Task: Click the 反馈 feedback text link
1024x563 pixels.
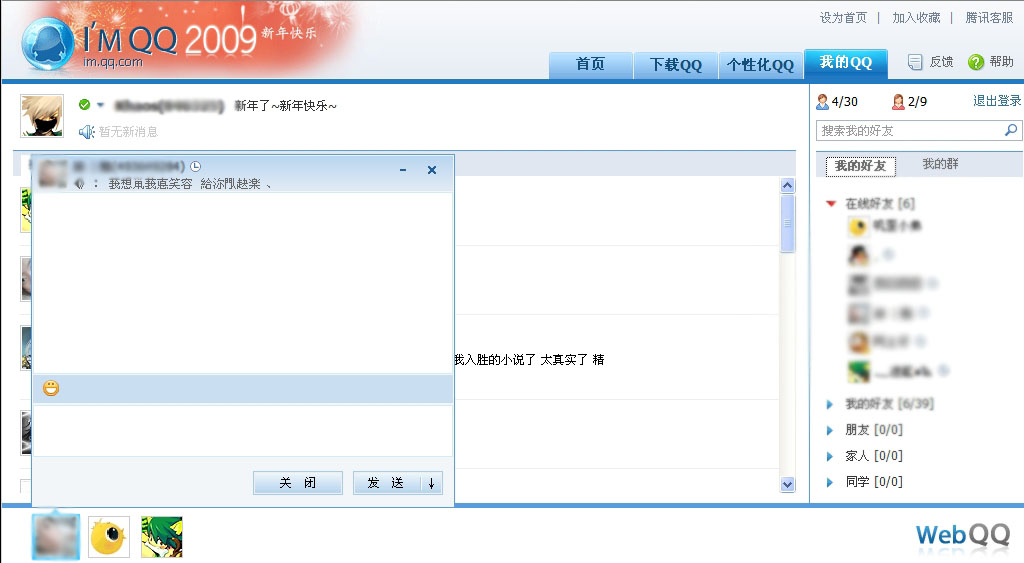Action: 941,62
